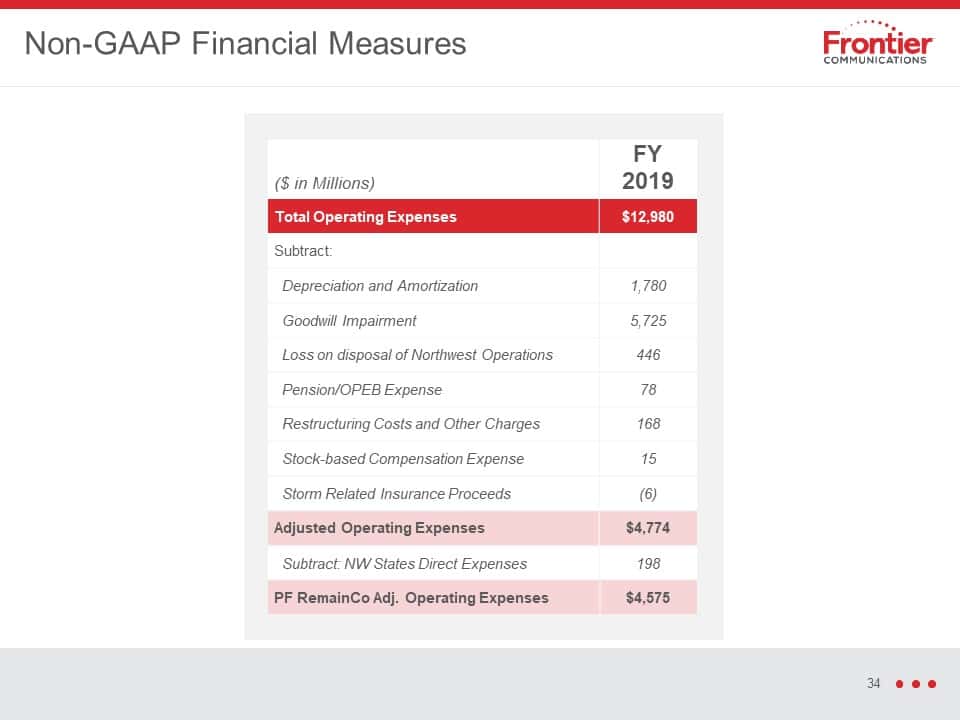Select the Depreciation and Amortization row
The height and width of the screenshot is (720, 960).
point(482,286)
